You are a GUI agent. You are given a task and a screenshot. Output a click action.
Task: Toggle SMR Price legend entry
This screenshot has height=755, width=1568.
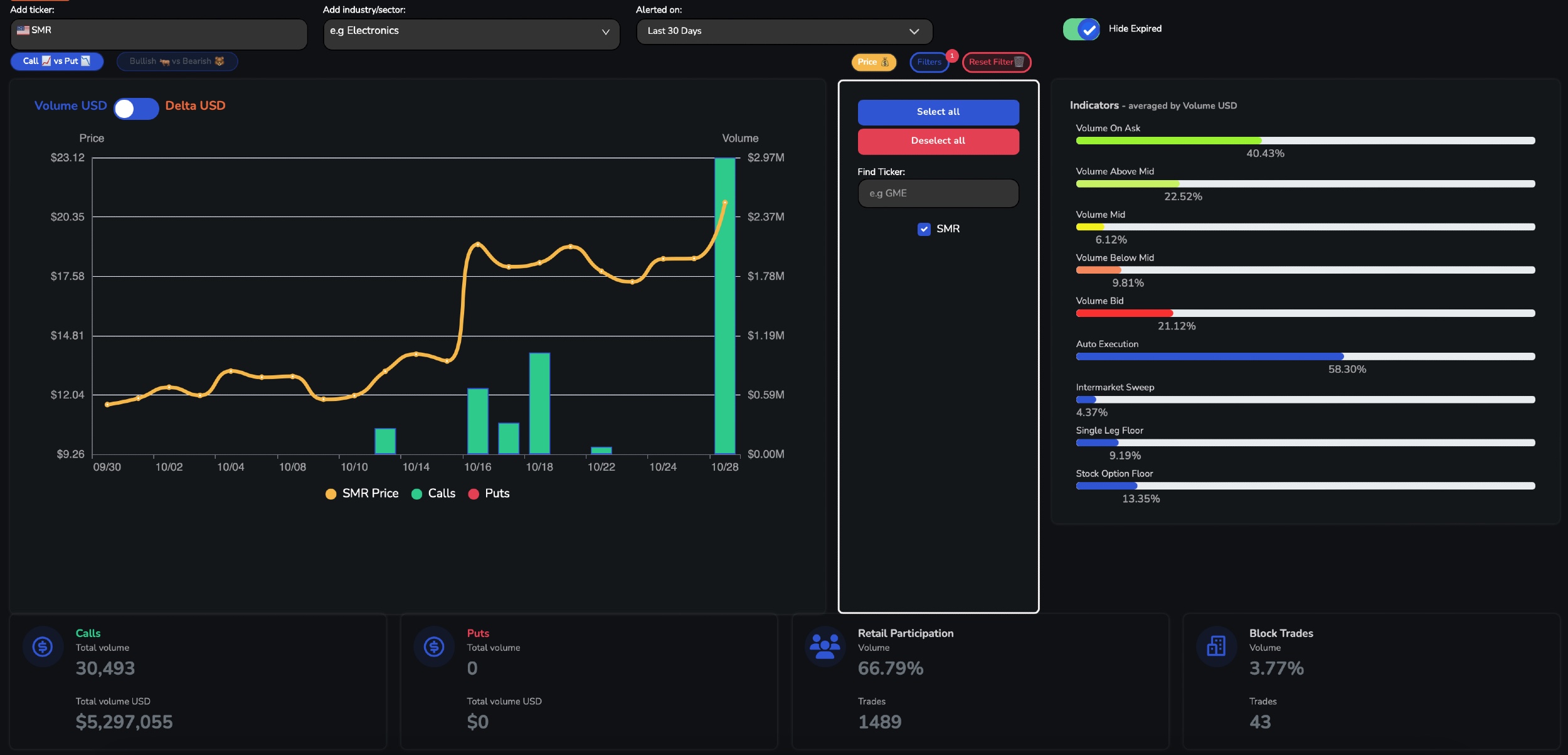pyautogui.click(x=362, y=493)
